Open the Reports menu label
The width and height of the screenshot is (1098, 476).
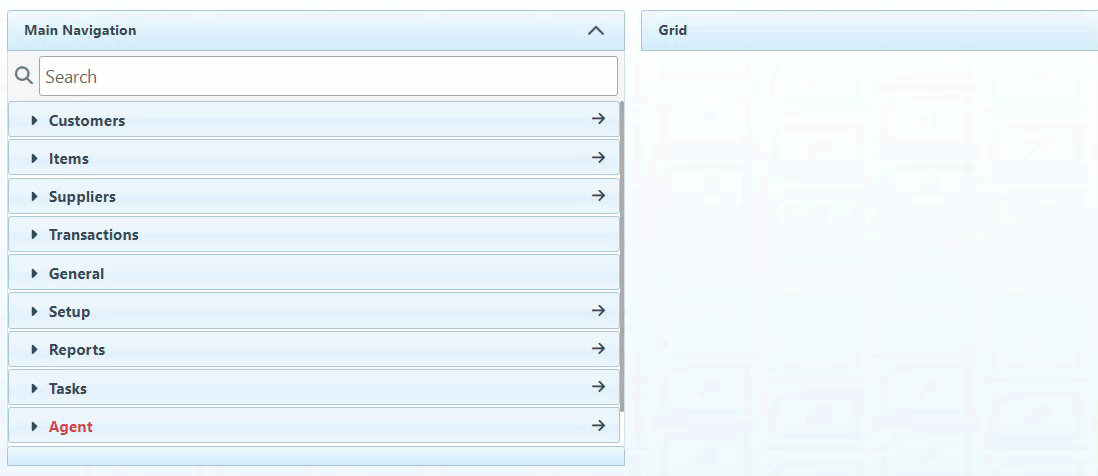[77, 350]
